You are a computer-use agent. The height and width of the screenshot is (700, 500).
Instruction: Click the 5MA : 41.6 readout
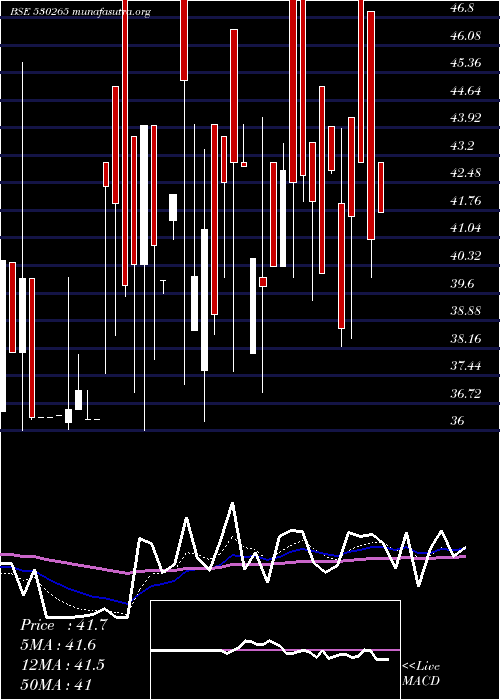tap(58, 645)
